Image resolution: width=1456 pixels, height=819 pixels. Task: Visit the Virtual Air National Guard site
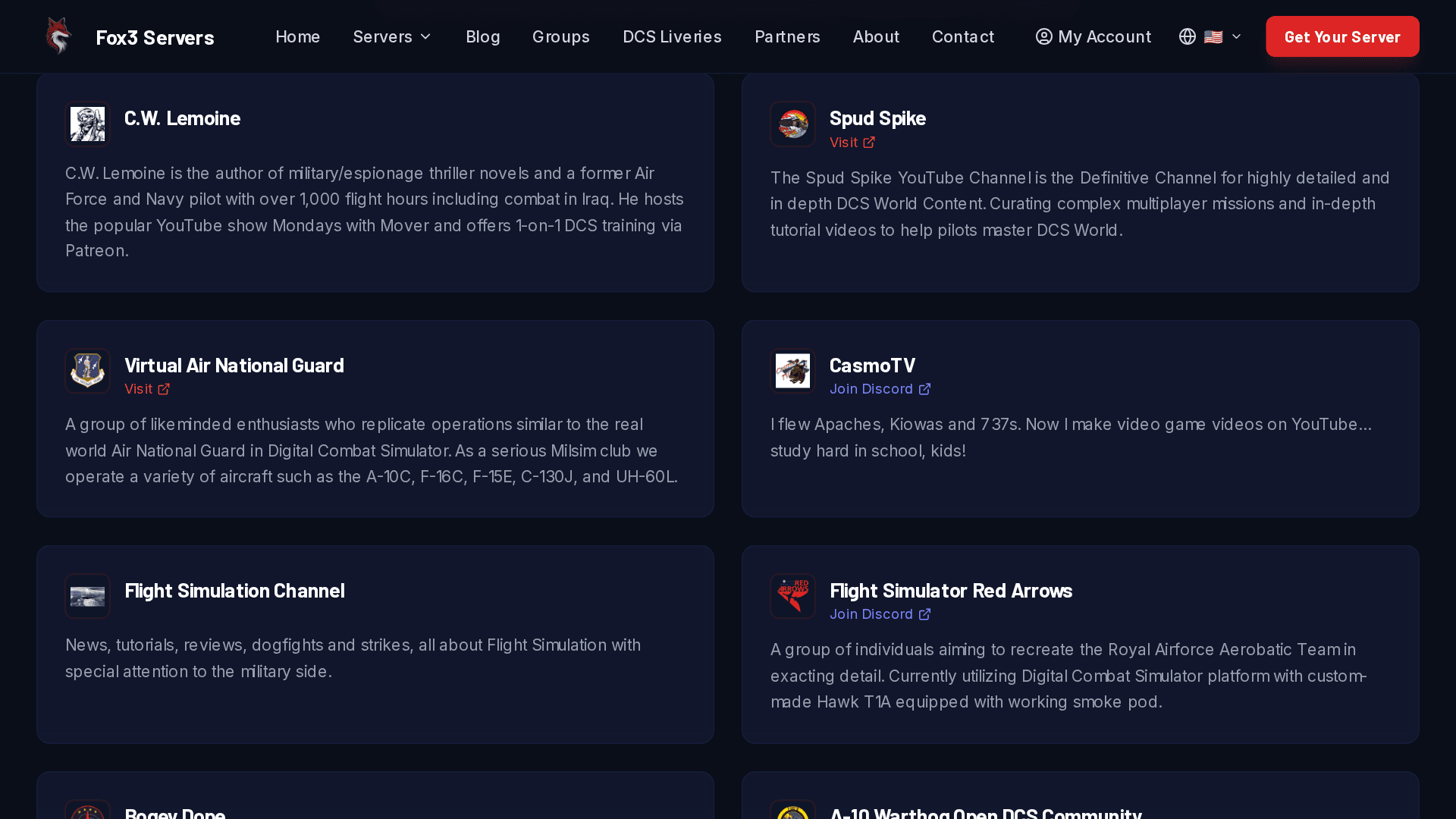(x=147, y=389)
